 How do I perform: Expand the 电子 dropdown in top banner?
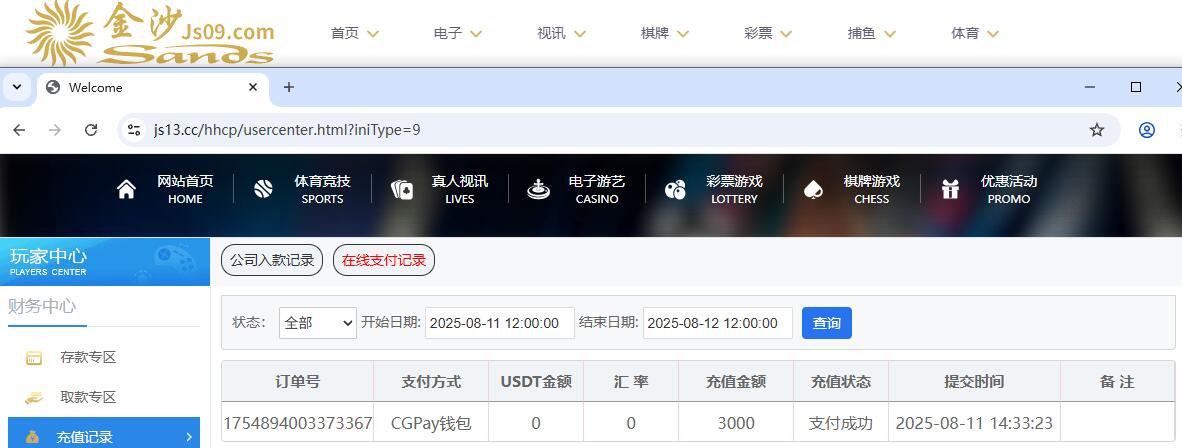click(x=458, y=33)
